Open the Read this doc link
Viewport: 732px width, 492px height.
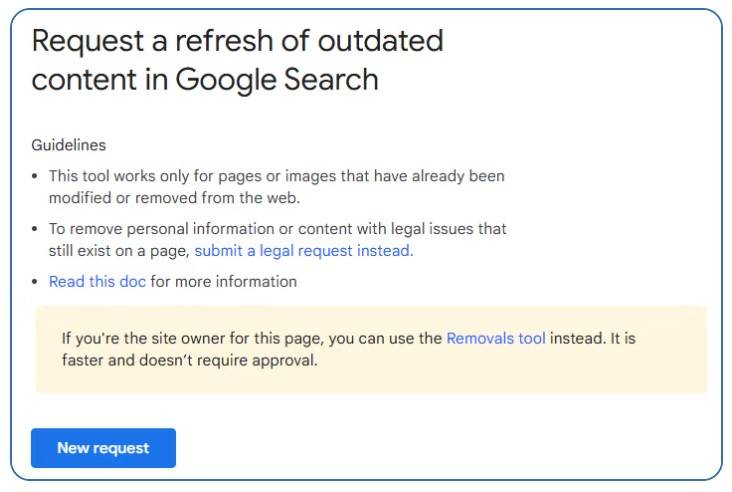(x=97, y=281)
